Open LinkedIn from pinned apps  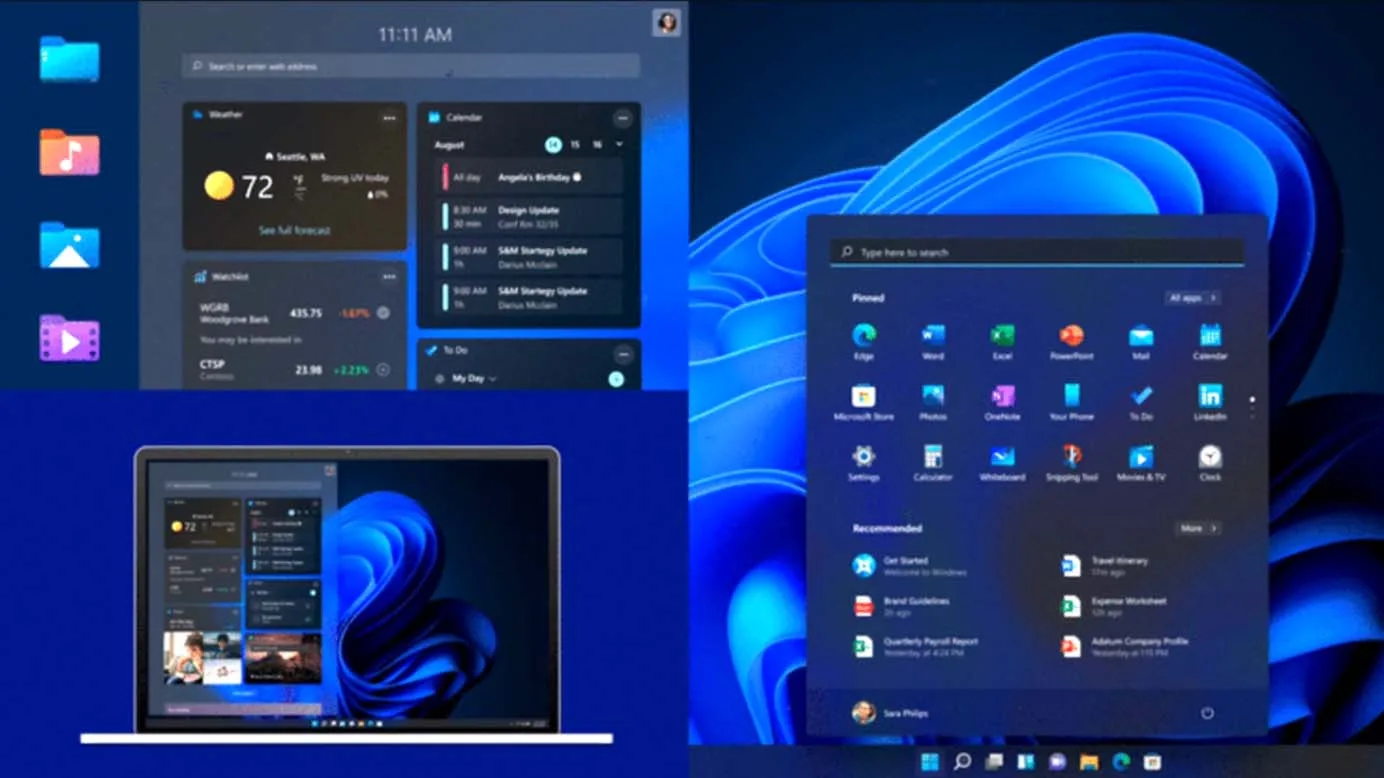1210,401
